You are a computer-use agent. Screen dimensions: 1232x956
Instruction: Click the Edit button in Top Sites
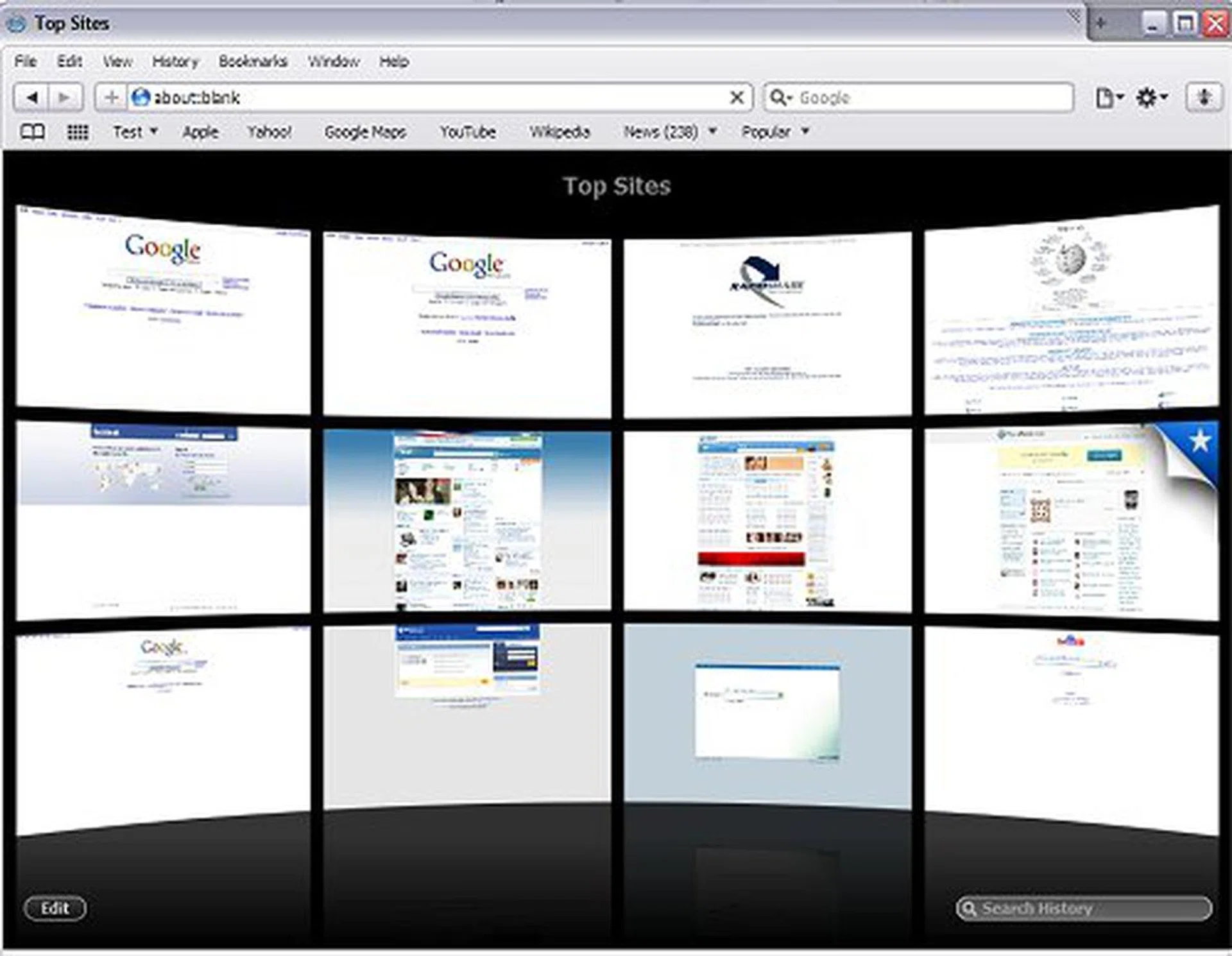click(55, 909)
